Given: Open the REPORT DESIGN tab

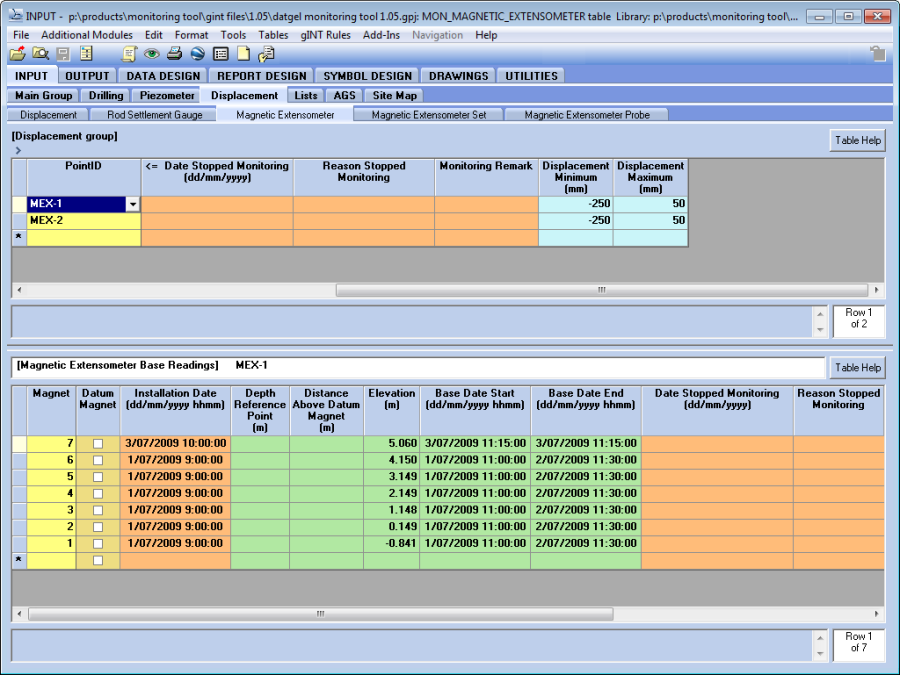Looking at the screenshot, I should coord(262,76).
